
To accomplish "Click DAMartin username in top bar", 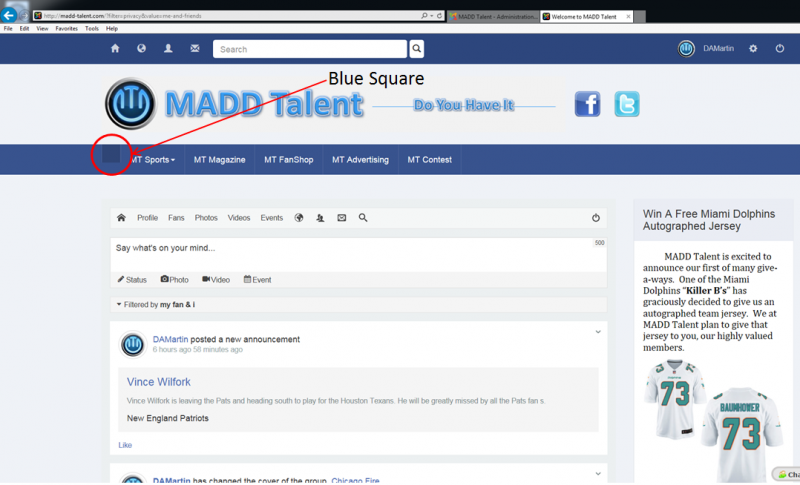I will point(718,48).
